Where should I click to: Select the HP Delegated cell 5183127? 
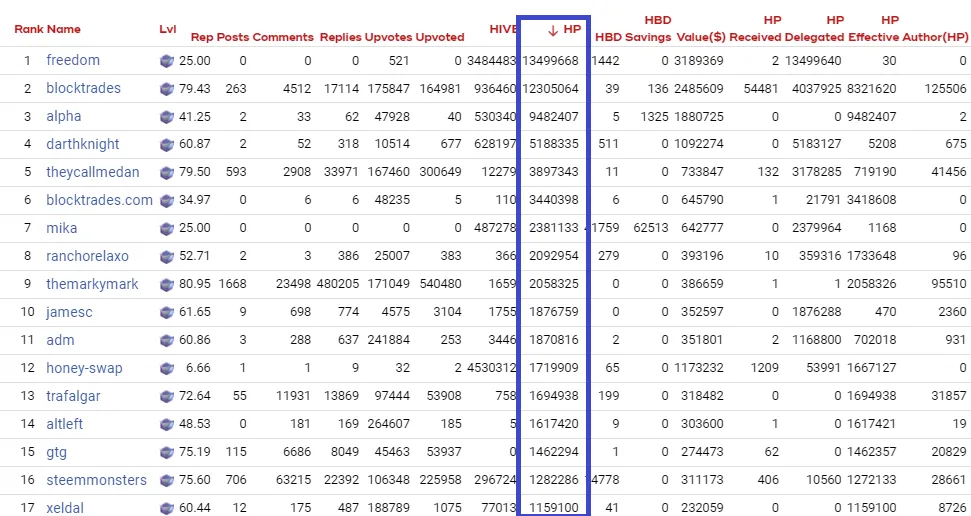pyautogui.click(x=817, y=144)
